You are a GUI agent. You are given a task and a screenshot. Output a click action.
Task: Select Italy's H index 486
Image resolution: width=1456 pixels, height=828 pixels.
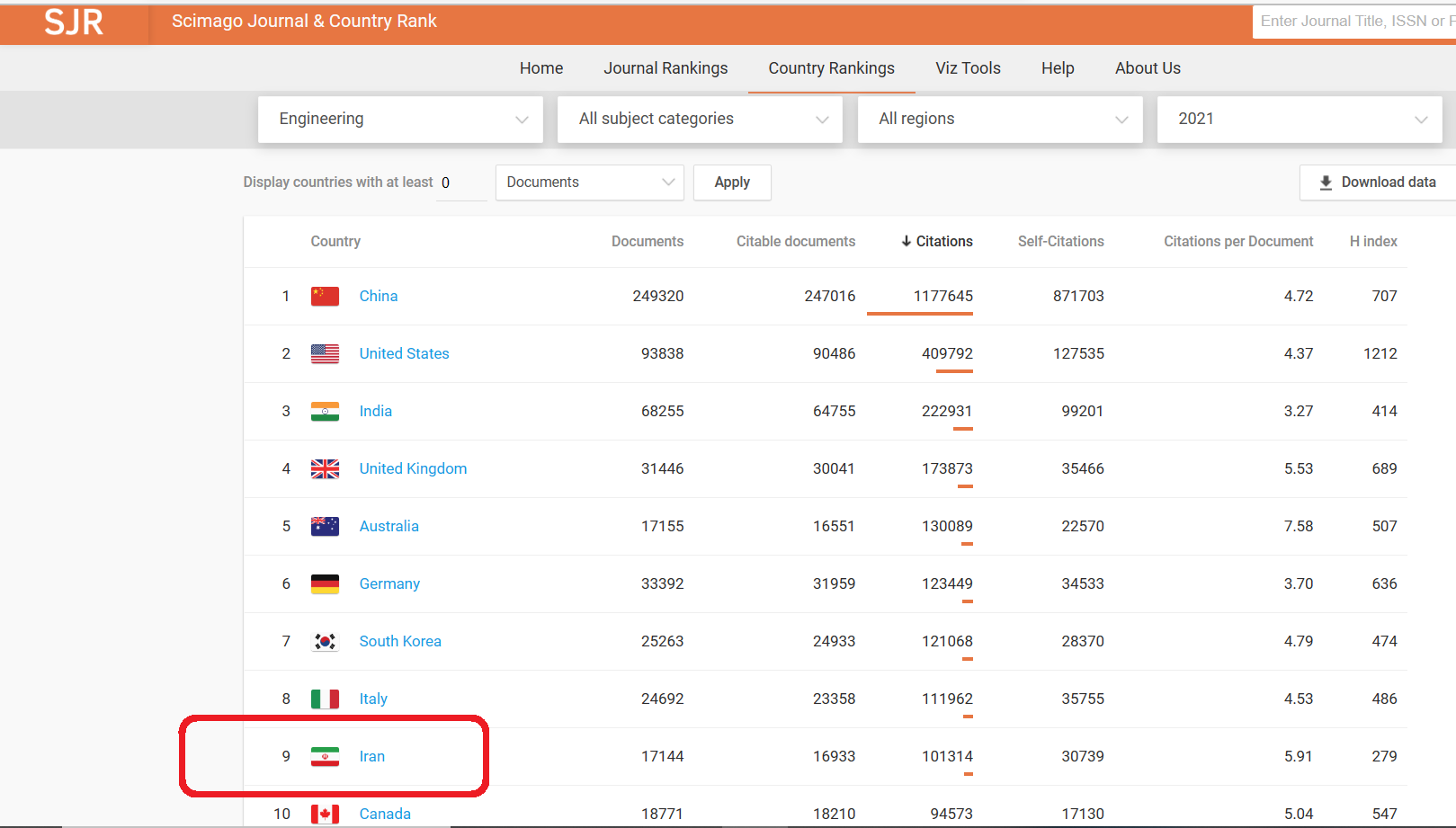pos(1384,699)
